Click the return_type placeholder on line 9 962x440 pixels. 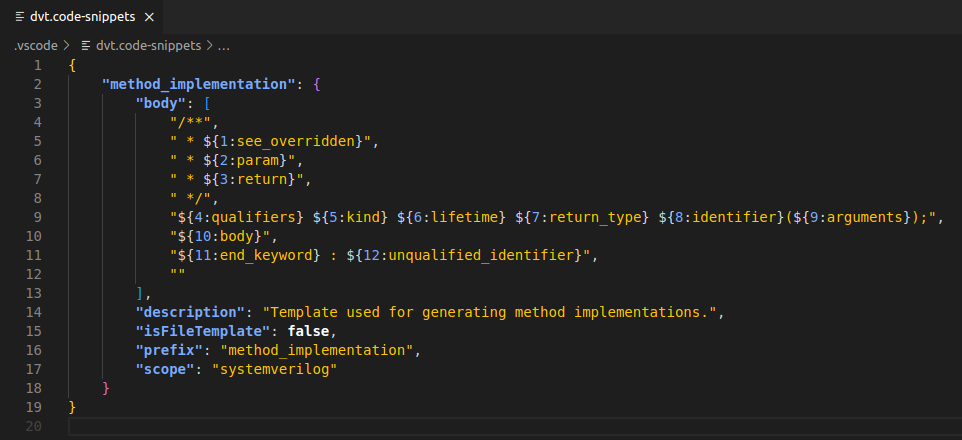point(594,217)
